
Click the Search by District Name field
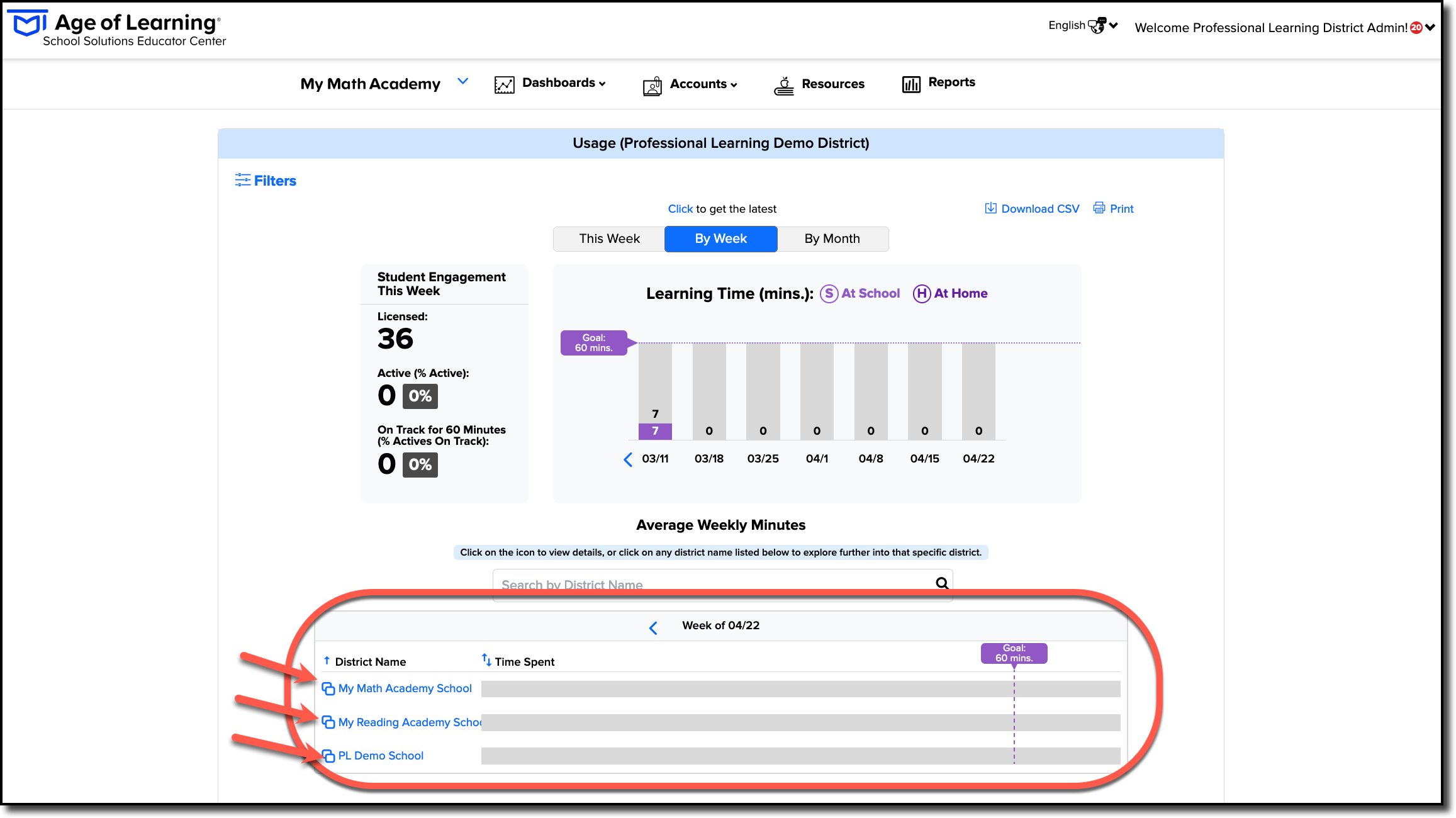(722, 585)
